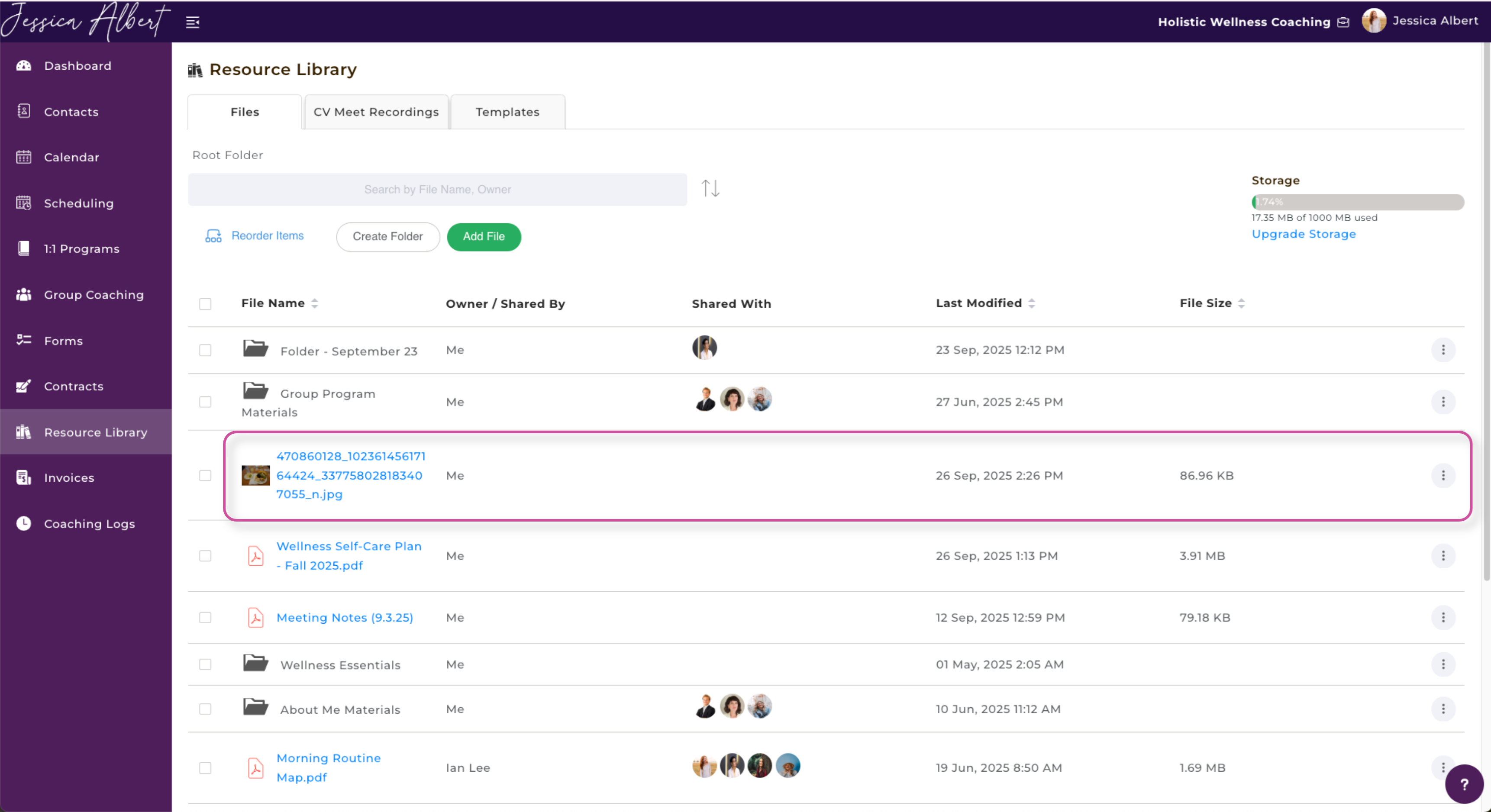Sort by the File Name column arrows

click(x=314, y=303)
